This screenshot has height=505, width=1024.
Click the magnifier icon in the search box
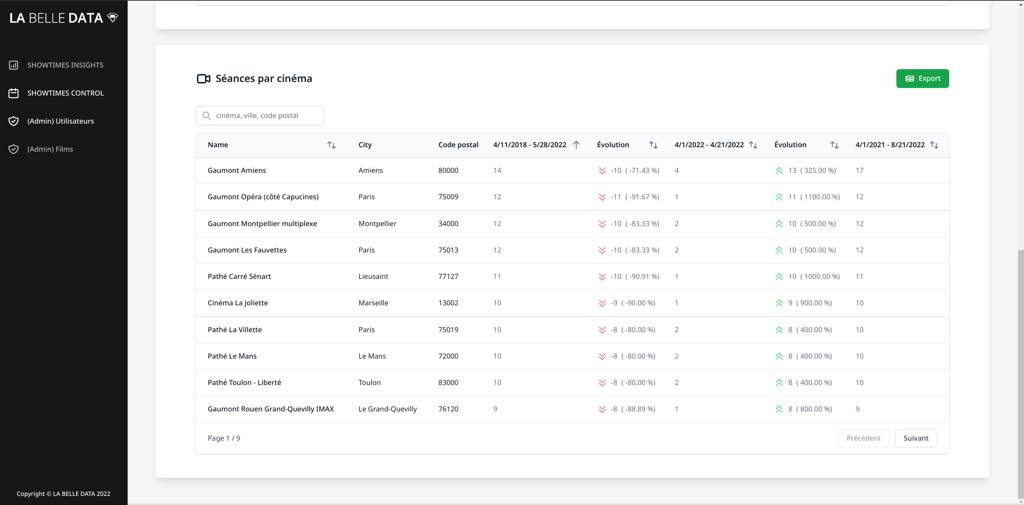point(207,116)
